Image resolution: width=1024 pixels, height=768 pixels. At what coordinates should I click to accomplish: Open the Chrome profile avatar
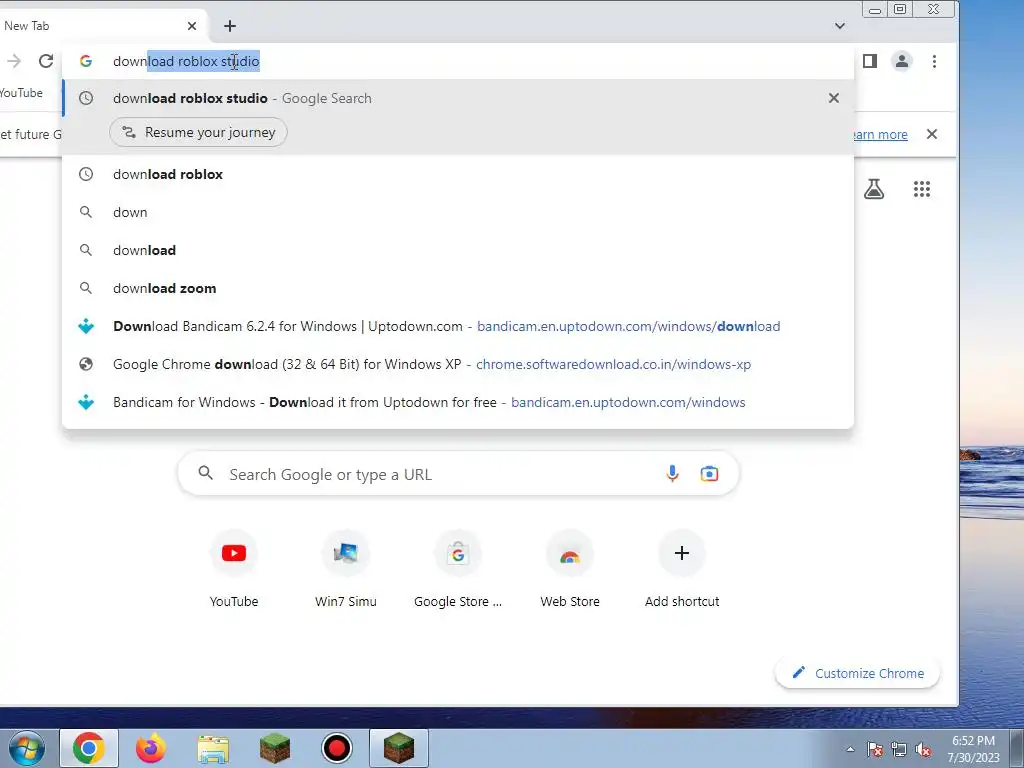tap(902, 61)
